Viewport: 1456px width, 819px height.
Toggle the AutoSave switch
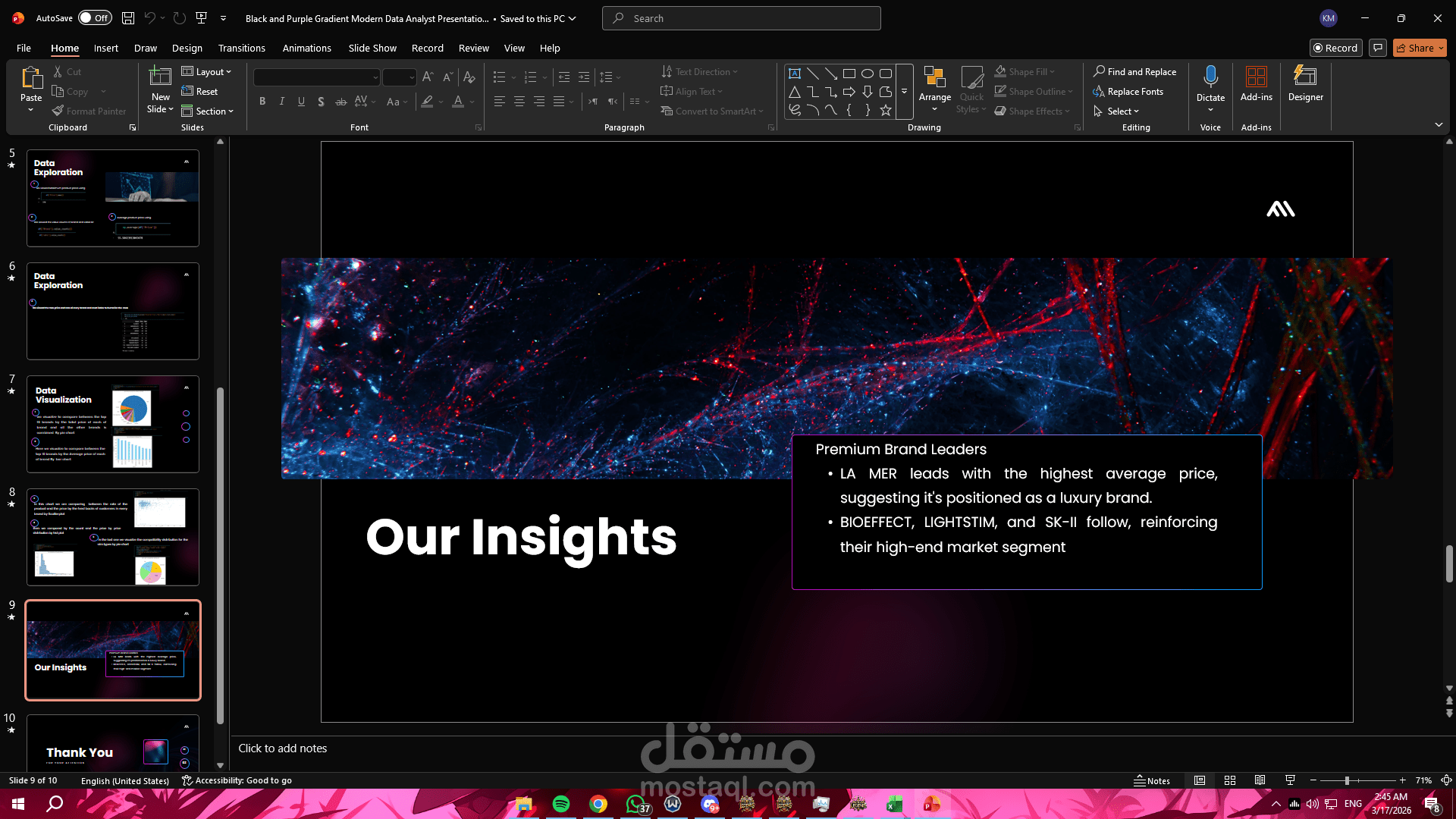pos(95,17)
